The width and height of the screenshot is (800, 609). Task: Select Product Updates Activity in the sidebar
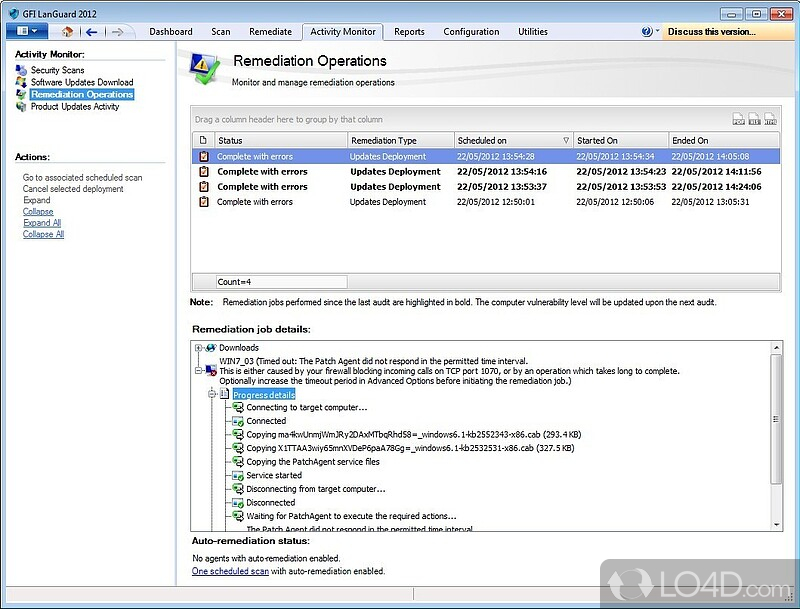[74, 106]
